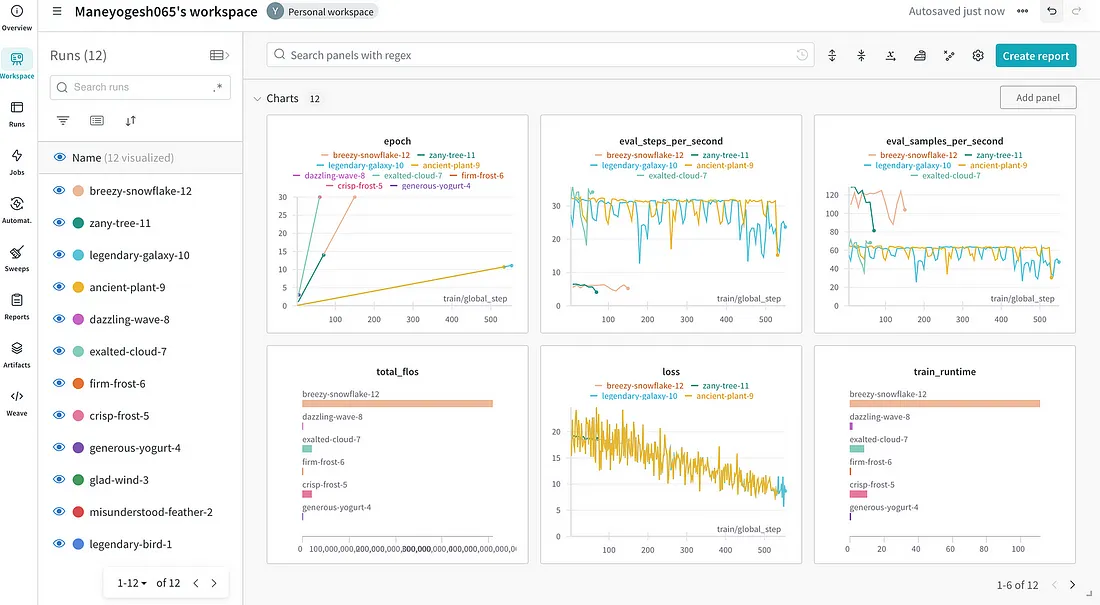
Task: Click the eval_steps_per_second chart title
Action: (671, 141)
